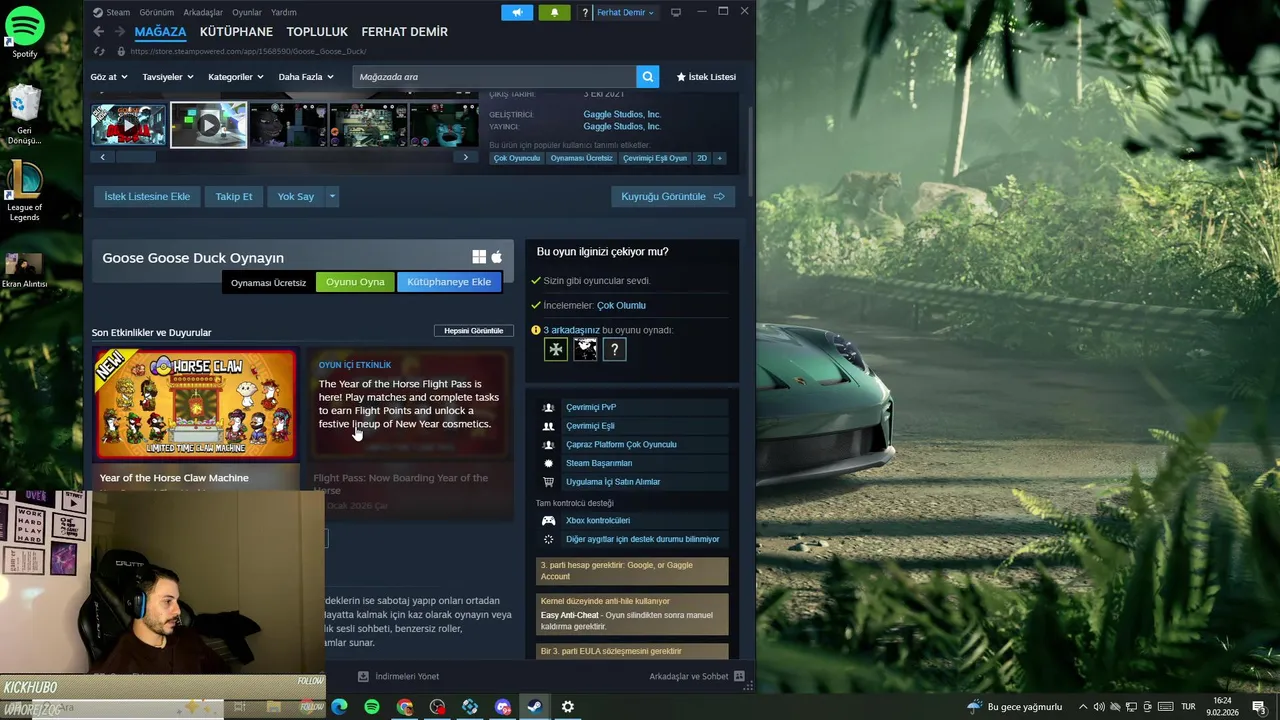Image resolution: width=1280 pixels, height=720 pixels.
Task: Open the Arkadaşlar menu
Action: point(203,12)
